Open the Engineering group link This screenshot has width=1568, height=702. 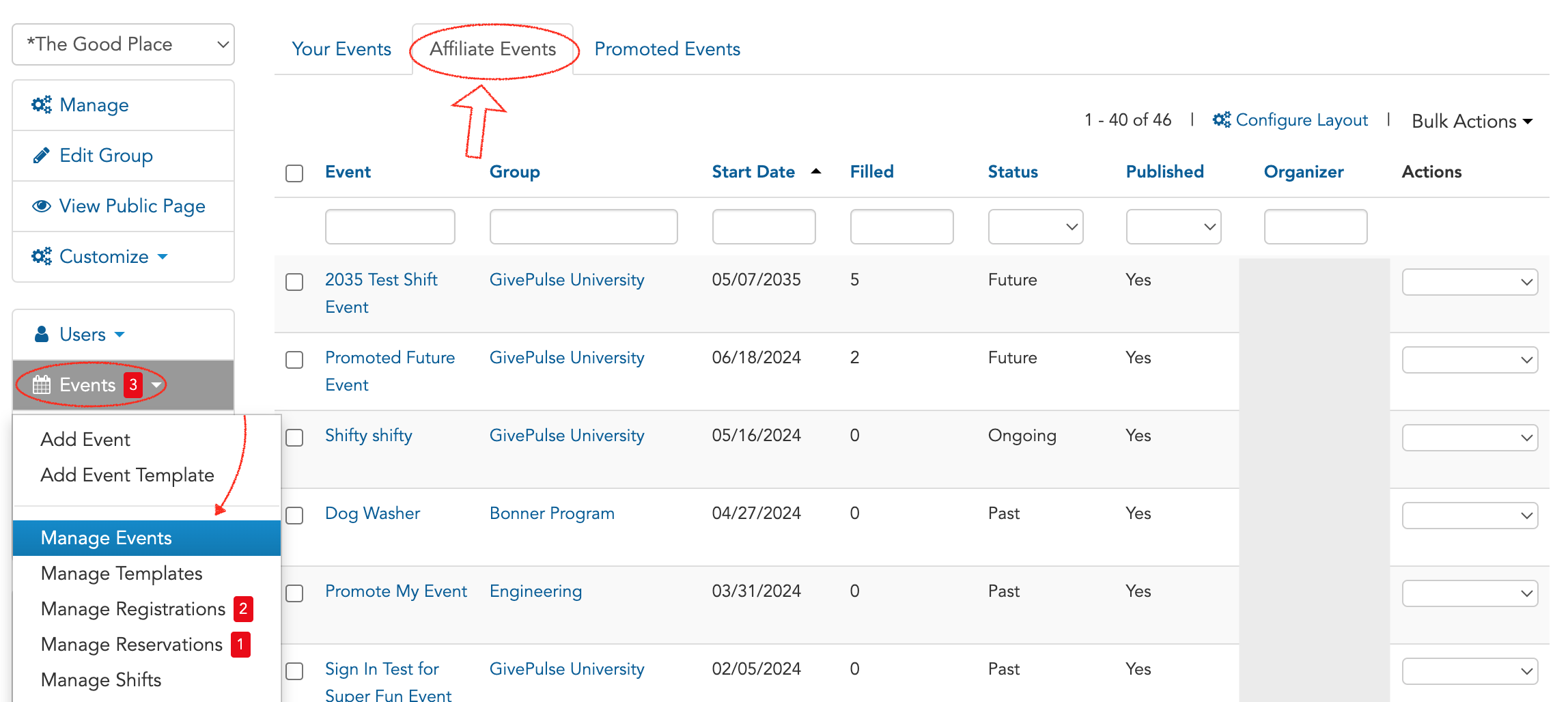535,591
